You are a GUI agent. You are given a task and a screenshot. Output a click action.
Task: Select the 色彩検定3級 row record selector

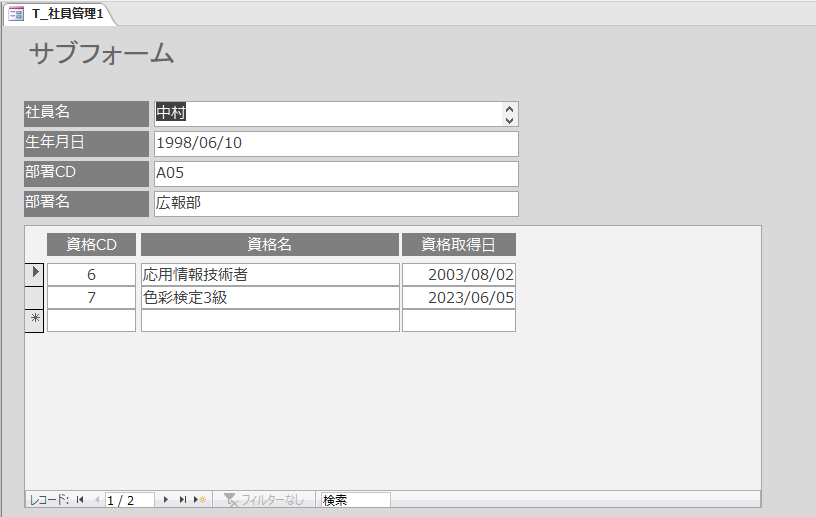tap(34, 297)
